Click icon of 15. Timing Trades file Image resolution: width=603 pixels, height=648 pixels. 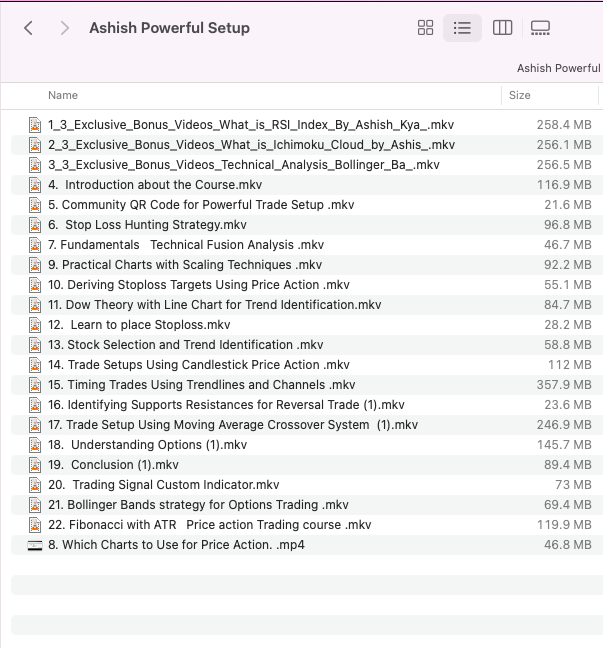35,385
